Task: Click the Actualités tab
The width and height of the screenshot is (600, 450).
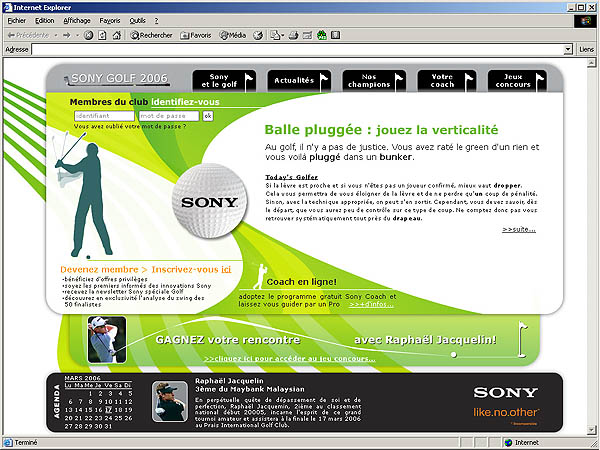Action: tap(299, 81)
